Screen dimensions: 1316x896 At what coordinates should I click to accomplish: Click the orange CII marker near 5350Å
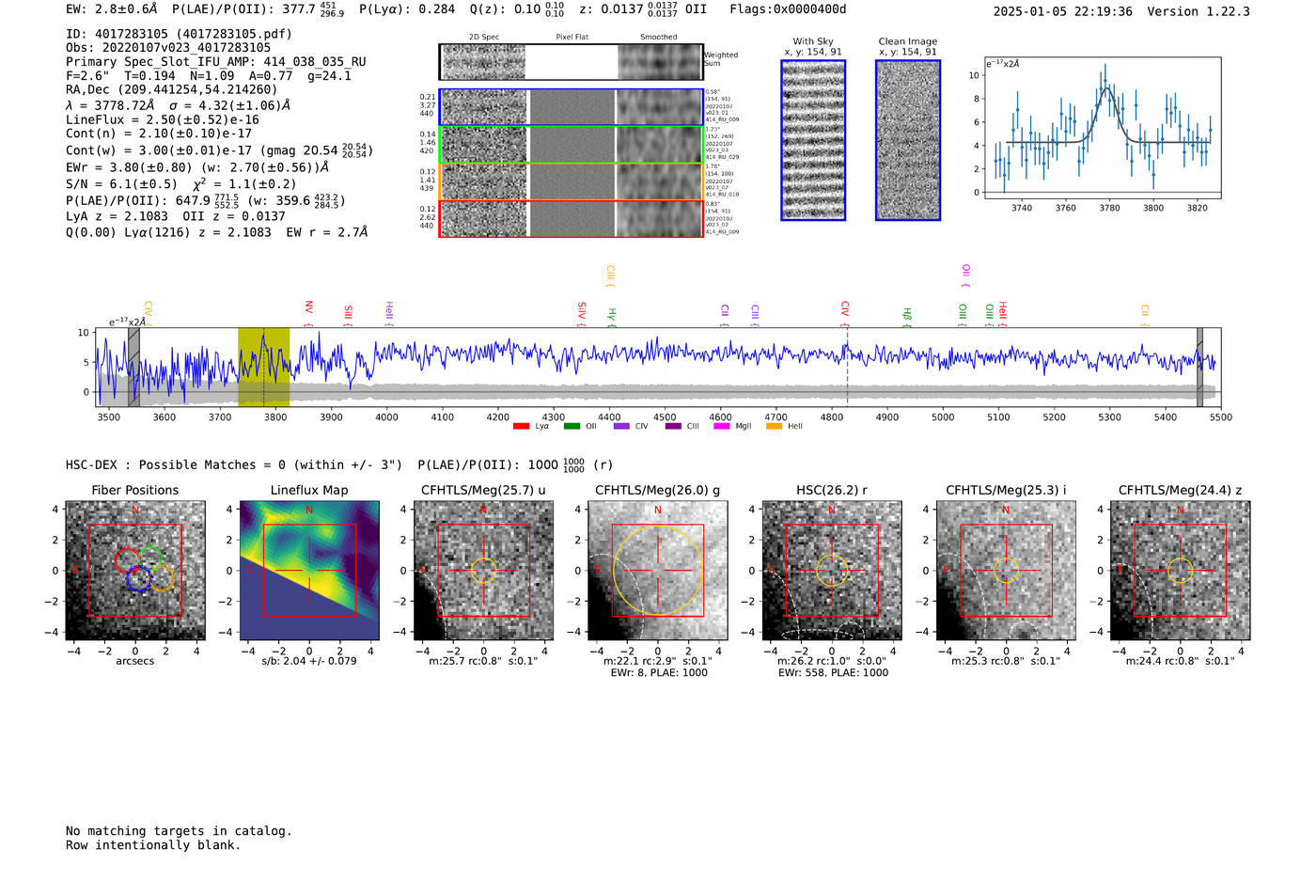pos(1145,315)
